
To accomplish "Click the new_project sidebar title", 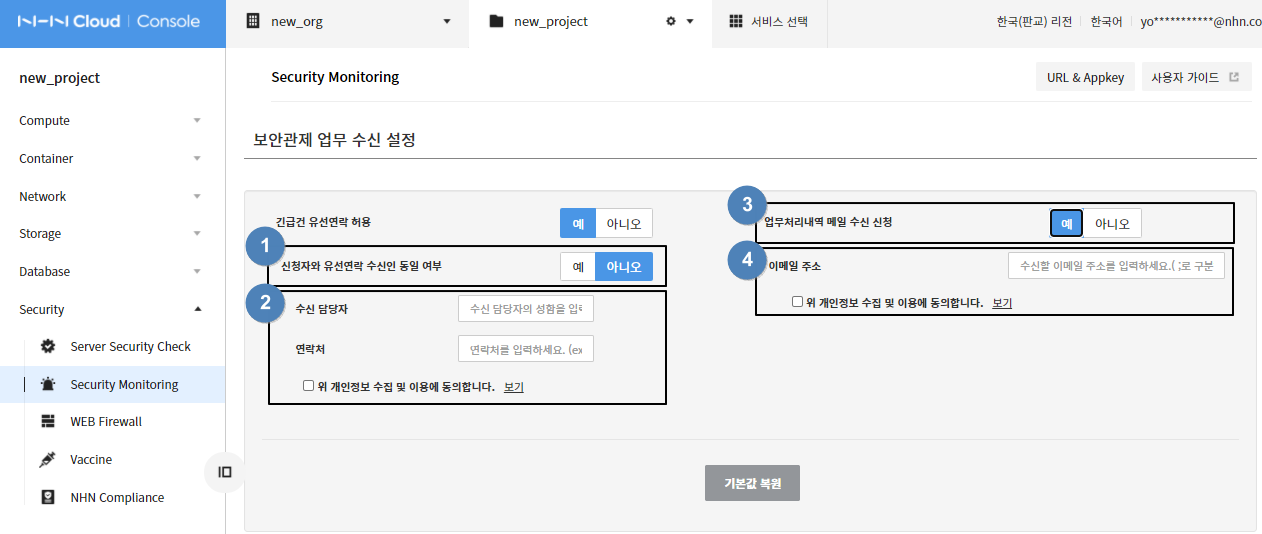I will click(x=60, y=78).
